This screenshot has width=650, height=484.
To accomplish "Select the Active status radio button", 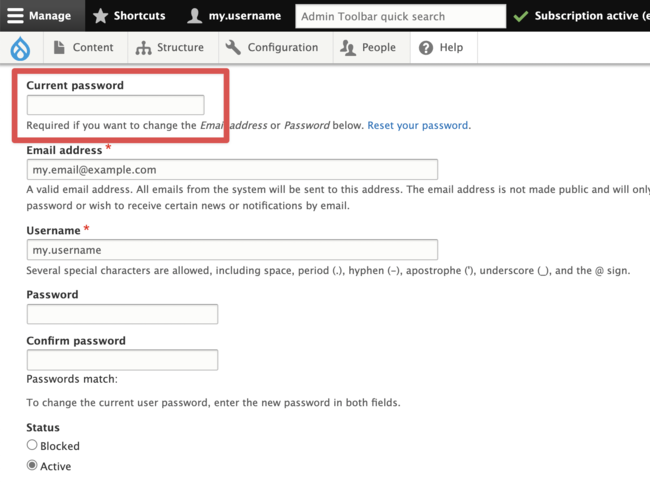I will coord(32,465).
